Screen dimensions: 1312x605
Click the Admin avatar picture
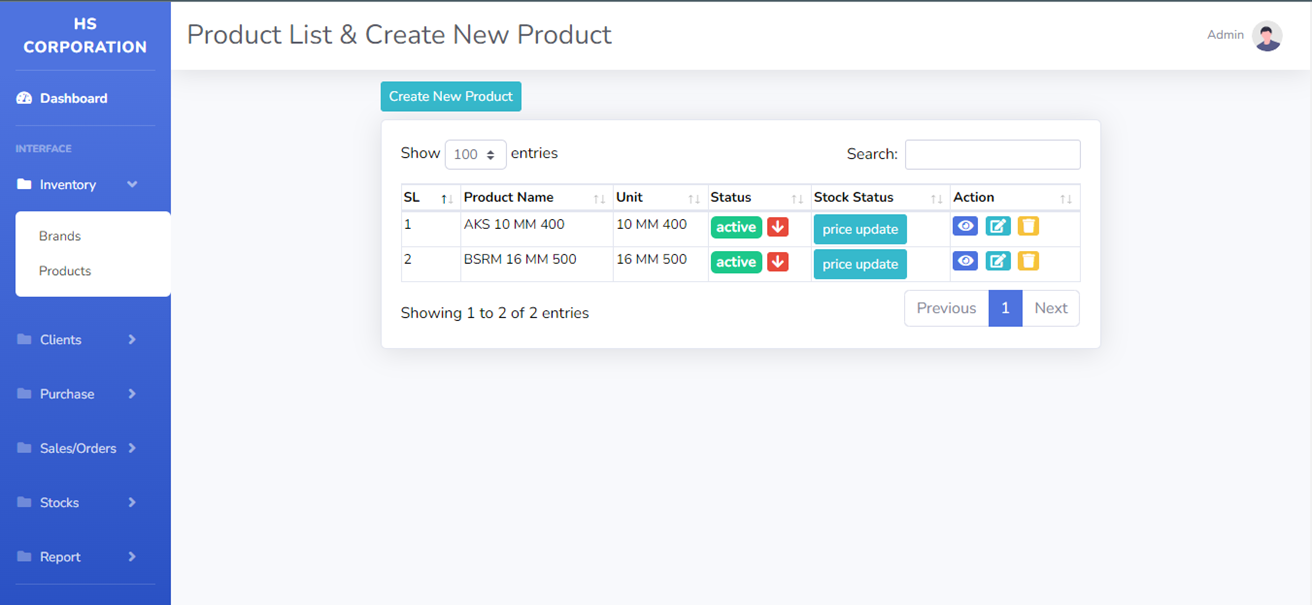[x=1267, y=36]
